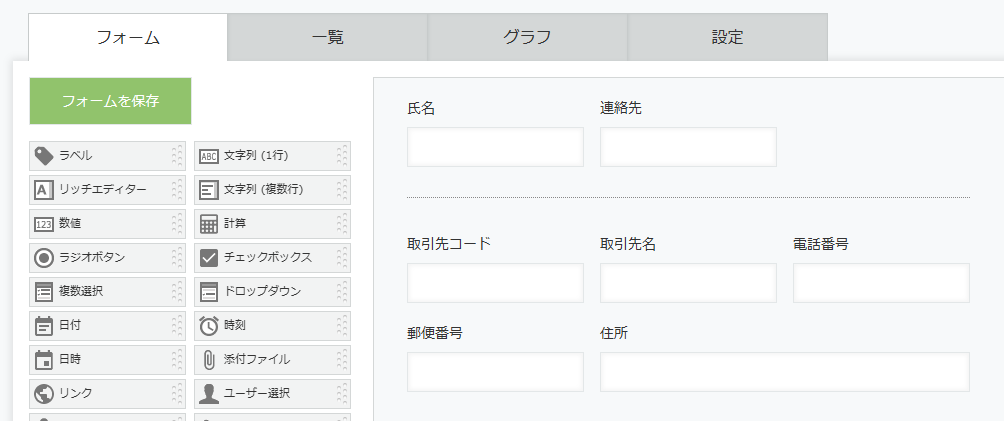Click the フォームを保存 button
Viewport: 1004px width, 421px height.
click(x=110, y=101)
